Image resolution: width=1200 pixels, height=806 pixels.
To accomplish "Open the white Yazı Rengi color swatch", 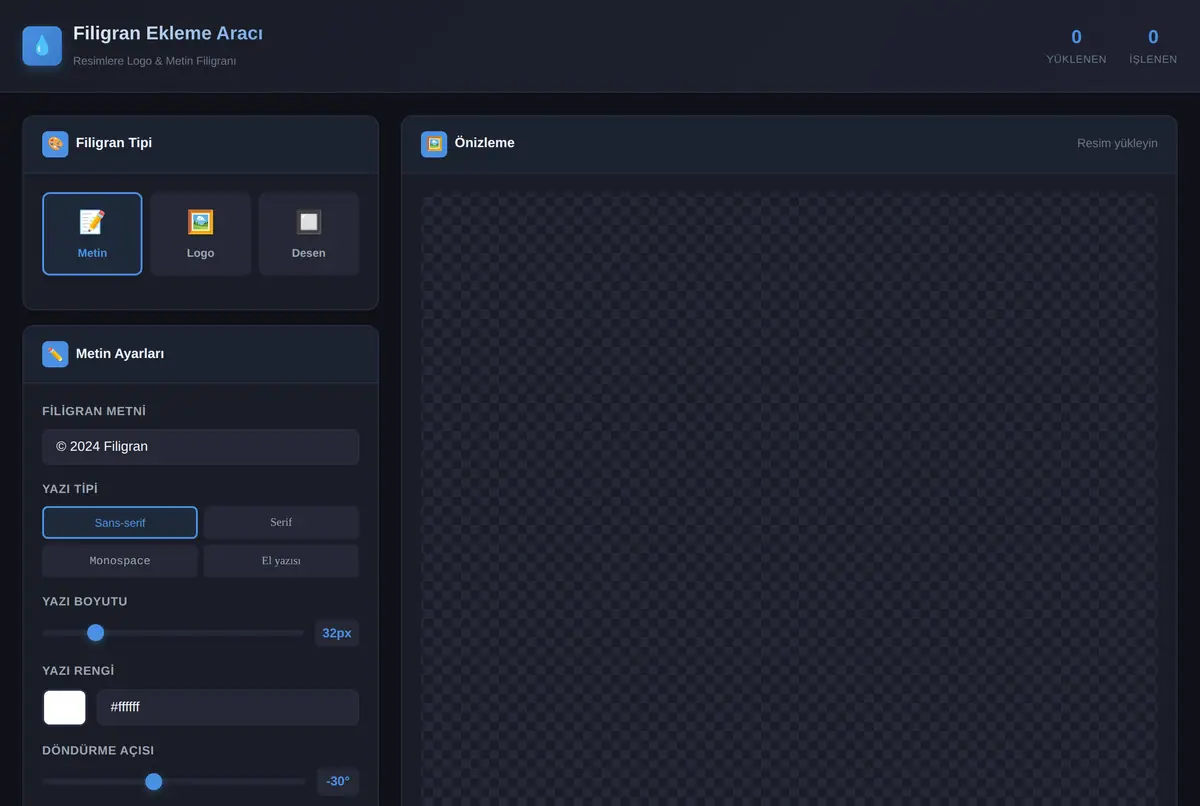I will (64, 707).
